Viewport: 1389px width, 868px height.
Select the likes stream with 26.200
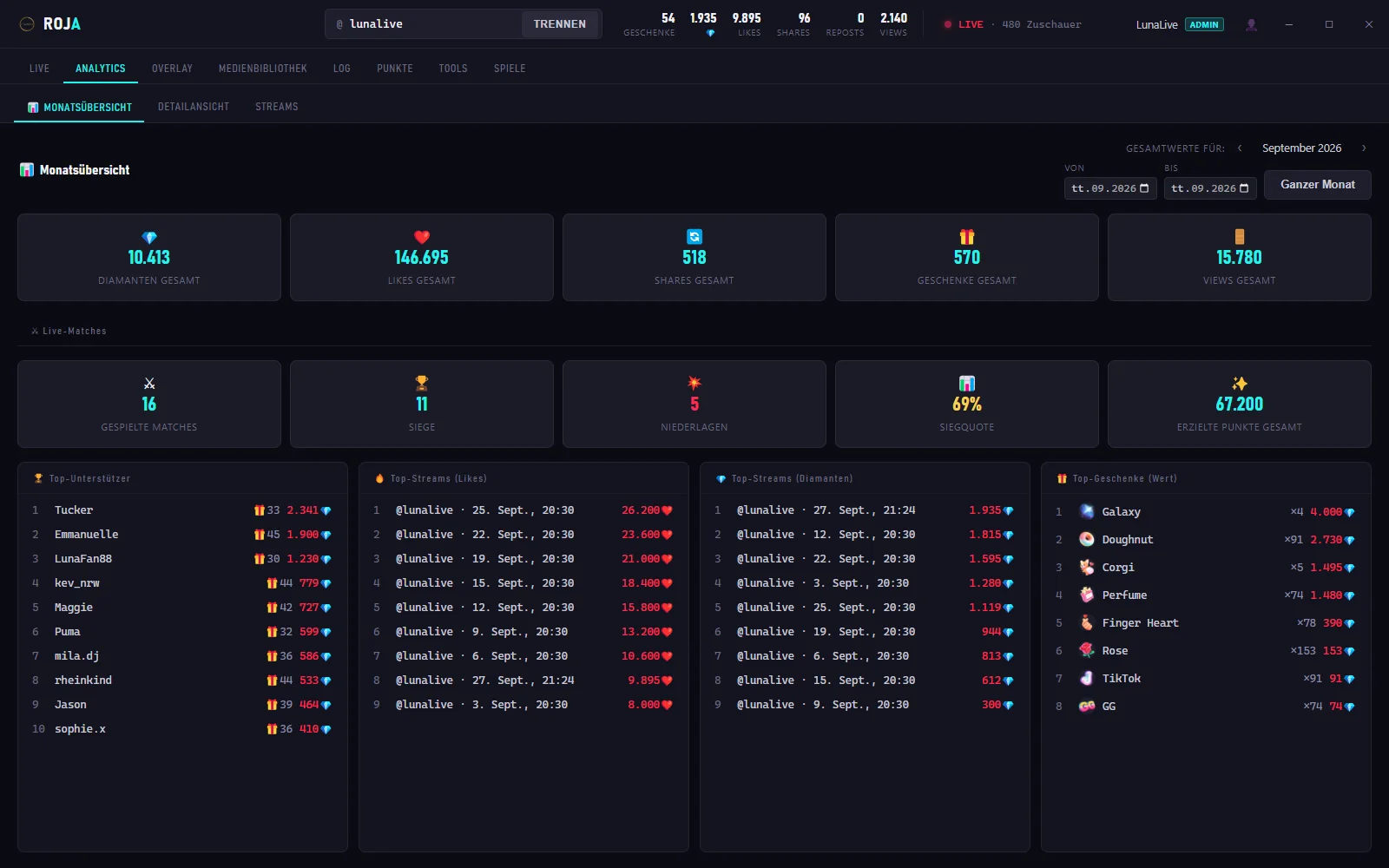pos(523,510)
